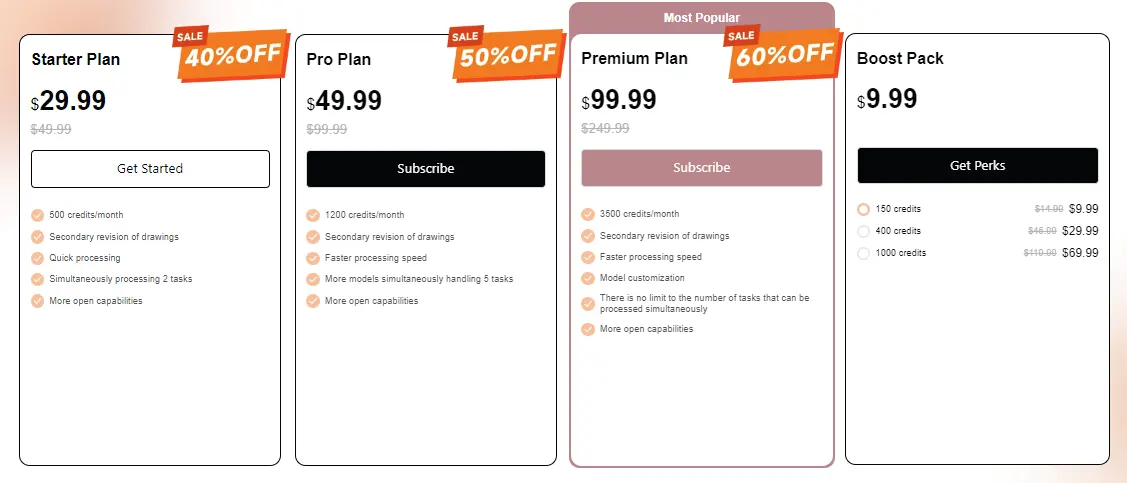
Task: Select the 400 credits radio option
Action: 864,231
